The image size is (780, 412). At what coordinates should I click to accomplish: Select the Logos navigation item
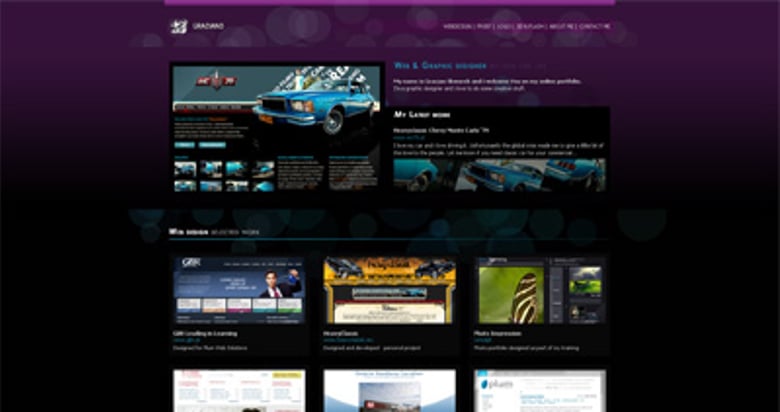tap(504, 26)
